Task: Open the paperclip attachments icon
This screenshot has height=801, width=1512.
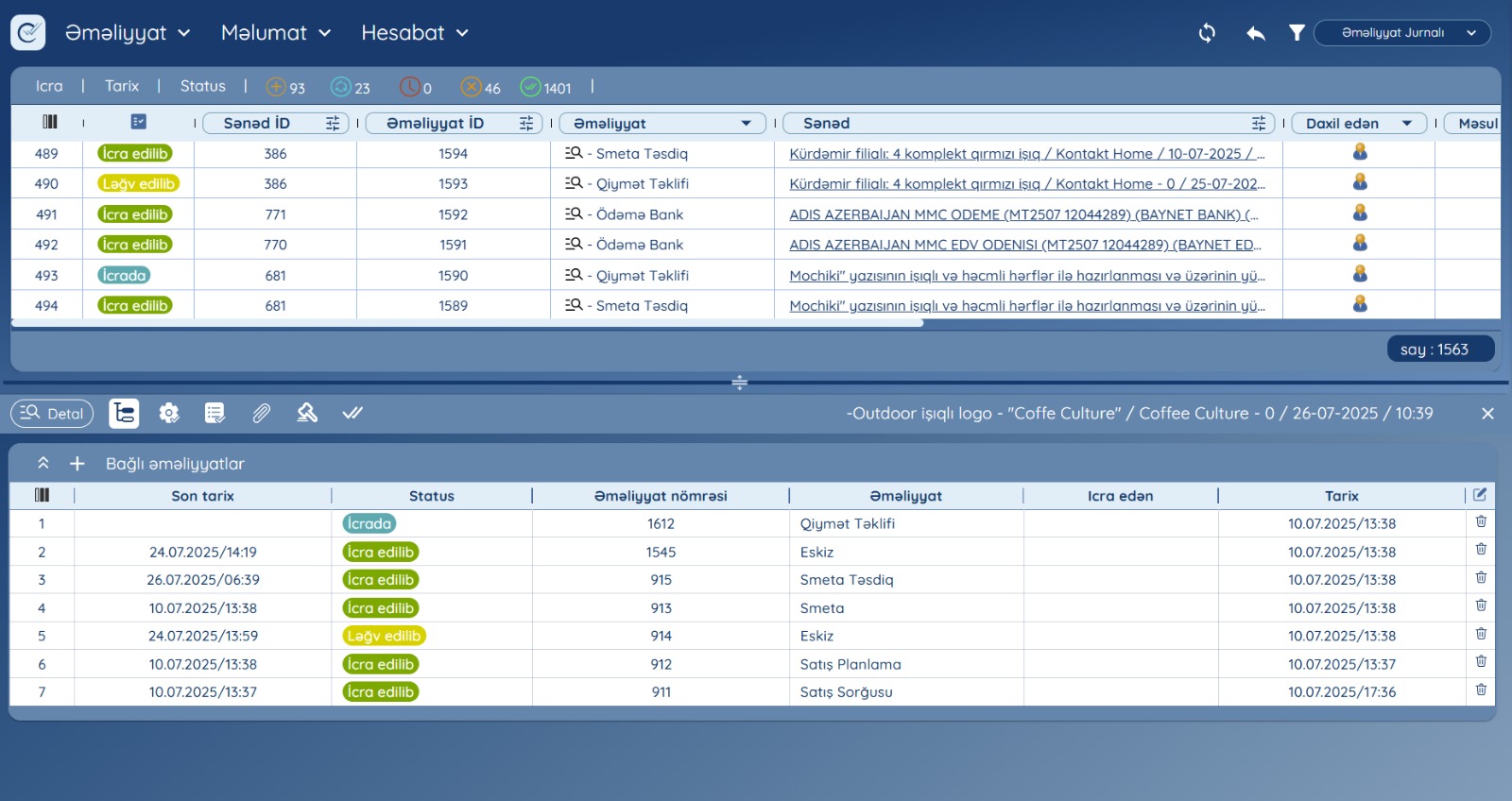Action: tap(262, 413)
